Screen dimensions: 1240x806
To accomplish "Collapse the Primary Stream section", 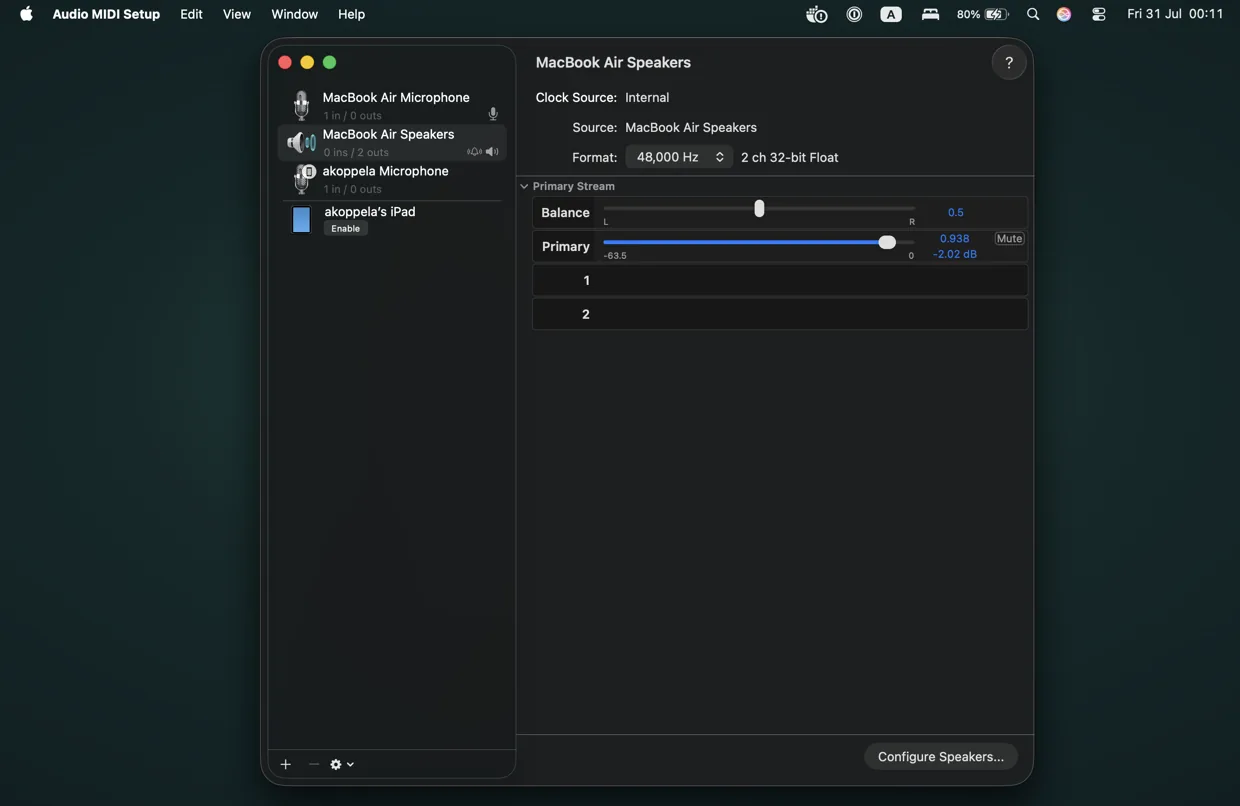I will tap(524, 186).
